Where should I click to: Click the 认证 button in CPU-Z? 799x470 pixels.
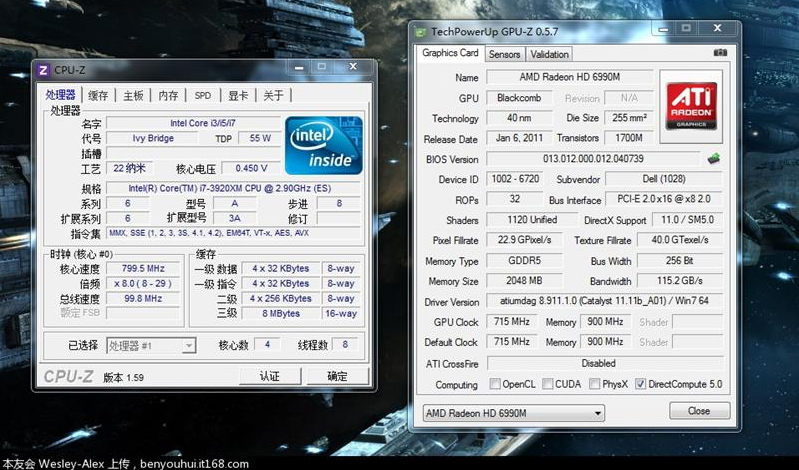[x=270, y=376]
